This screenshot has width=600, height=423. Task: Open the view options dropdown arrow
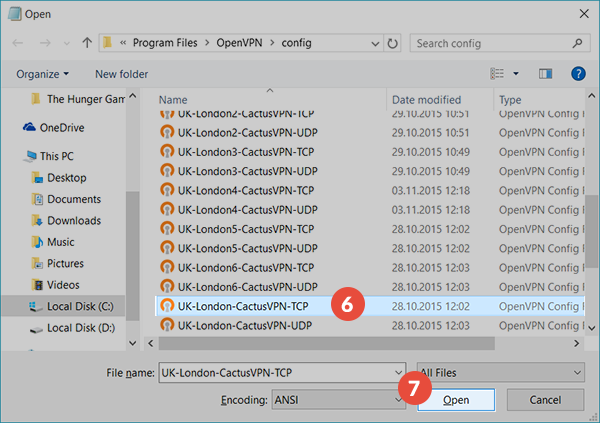(x=516, y=73)
